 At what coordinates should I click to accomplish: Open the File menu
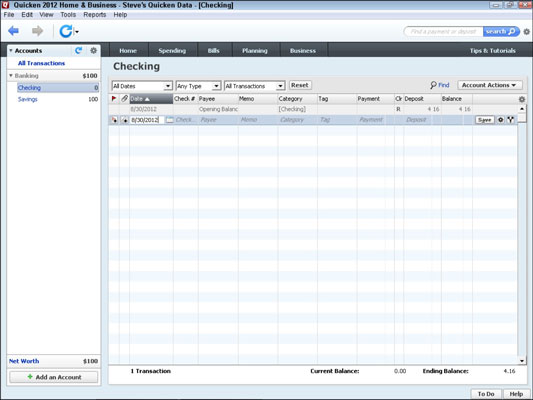(9, 15)
